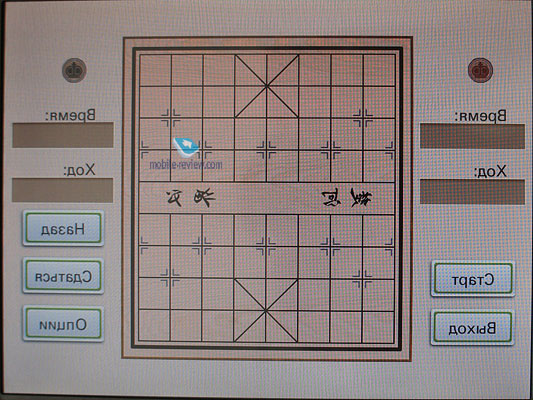Start the game with Старт

(x=473, y=279)
